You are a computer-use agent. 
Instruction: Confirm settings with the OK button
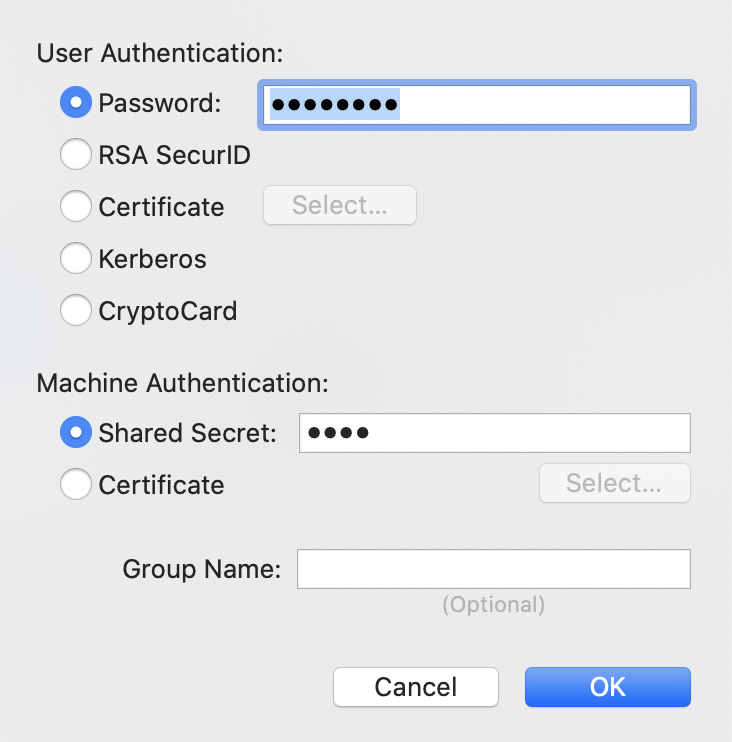point(607,687)
